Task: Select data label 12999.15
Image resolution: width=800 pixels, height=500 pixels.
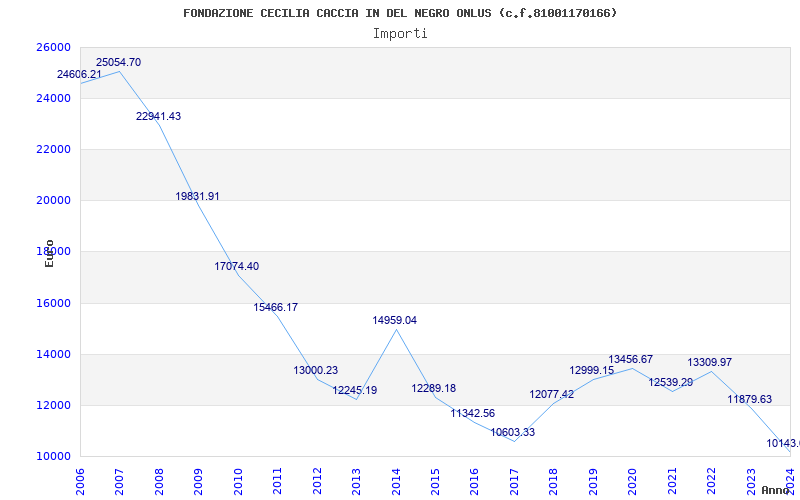Action: coord(592,370)
